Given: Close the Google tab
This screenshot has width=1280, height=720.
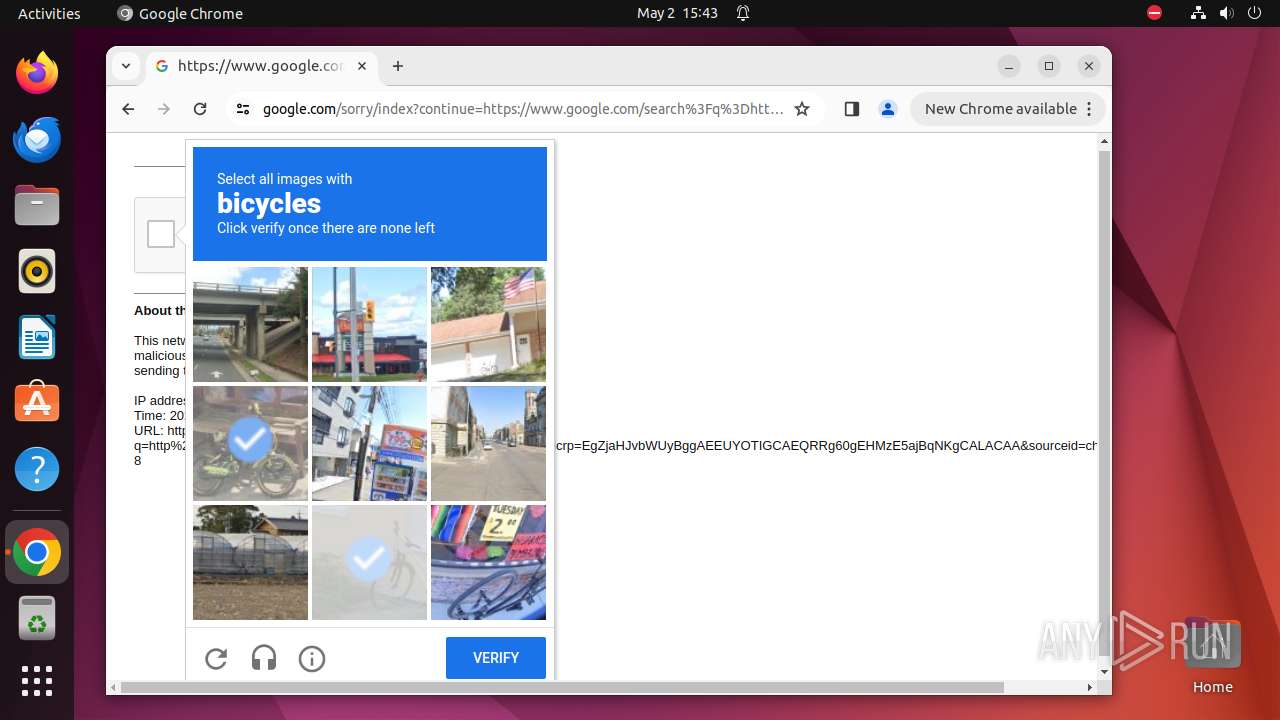Looking at the screenshot, I should point(362,66).
